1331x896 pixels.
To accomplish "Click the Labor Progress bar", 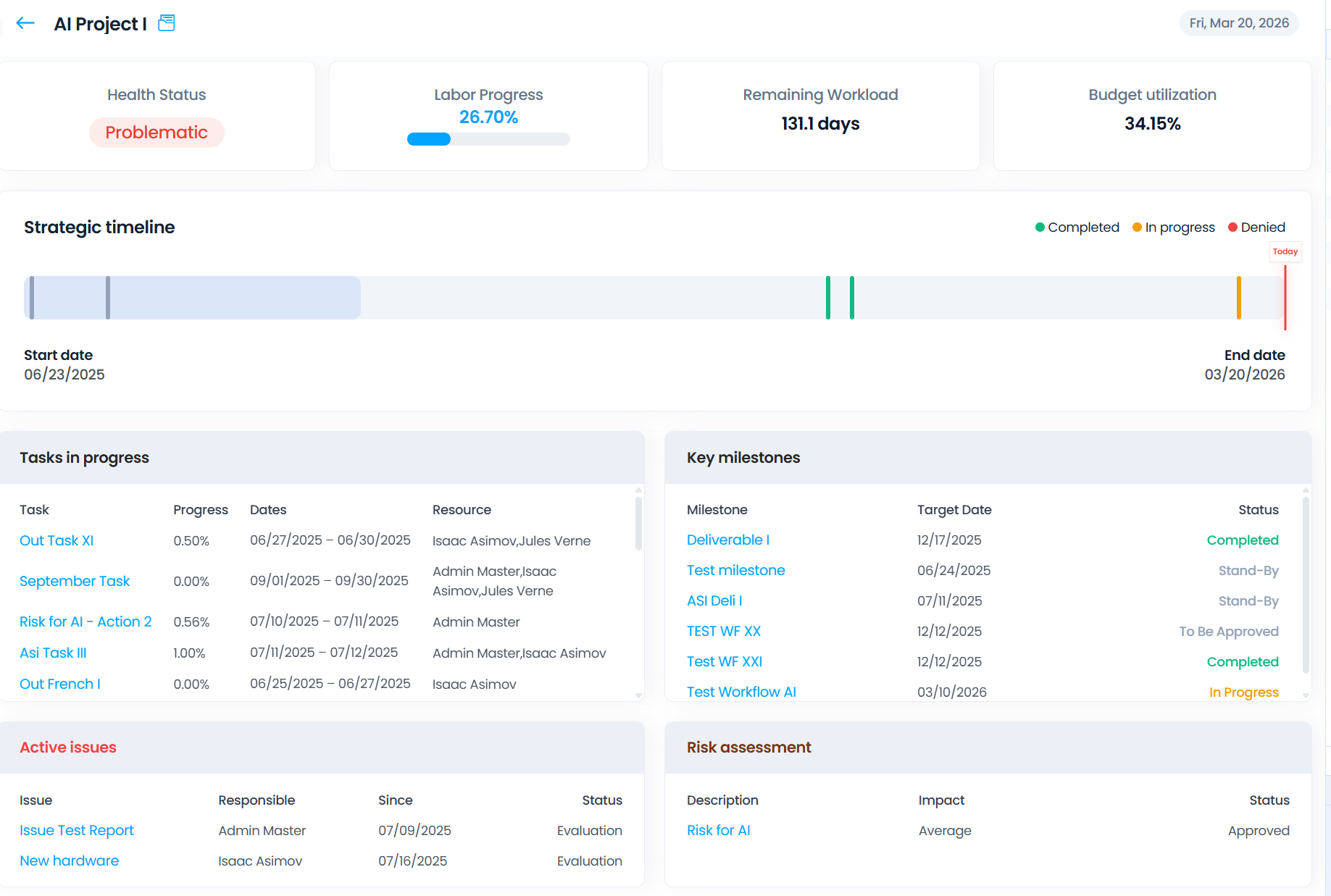I will (x=488, y=139).
